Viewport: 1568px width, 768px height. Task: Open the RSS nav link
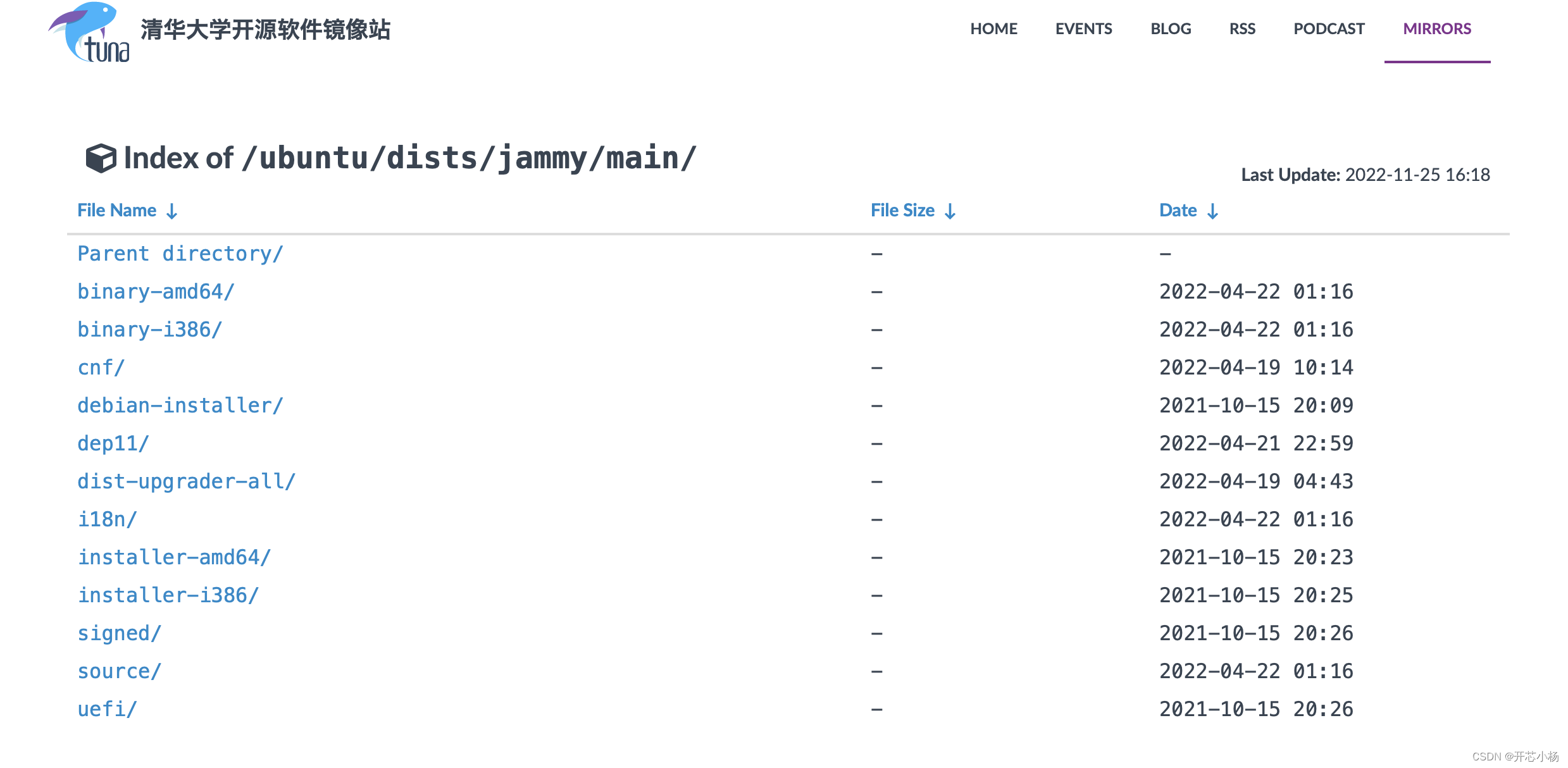[x=1242, y=29]
